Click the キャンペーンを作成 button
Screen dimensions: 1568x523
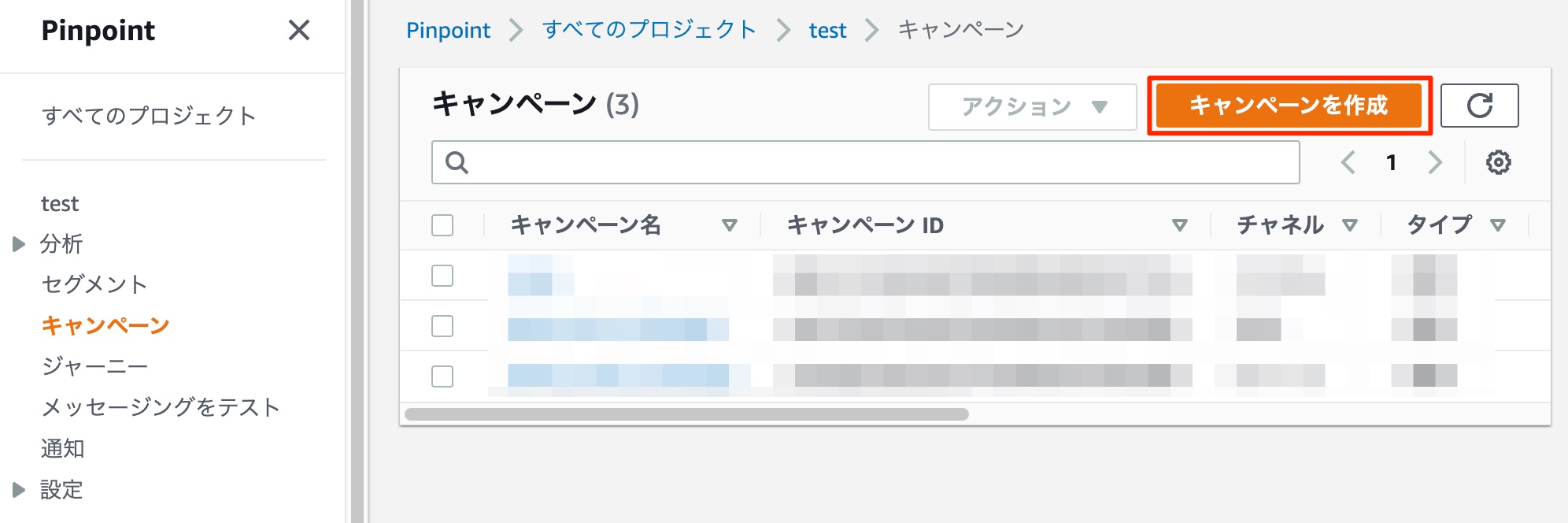click(x=1293, y=103)
